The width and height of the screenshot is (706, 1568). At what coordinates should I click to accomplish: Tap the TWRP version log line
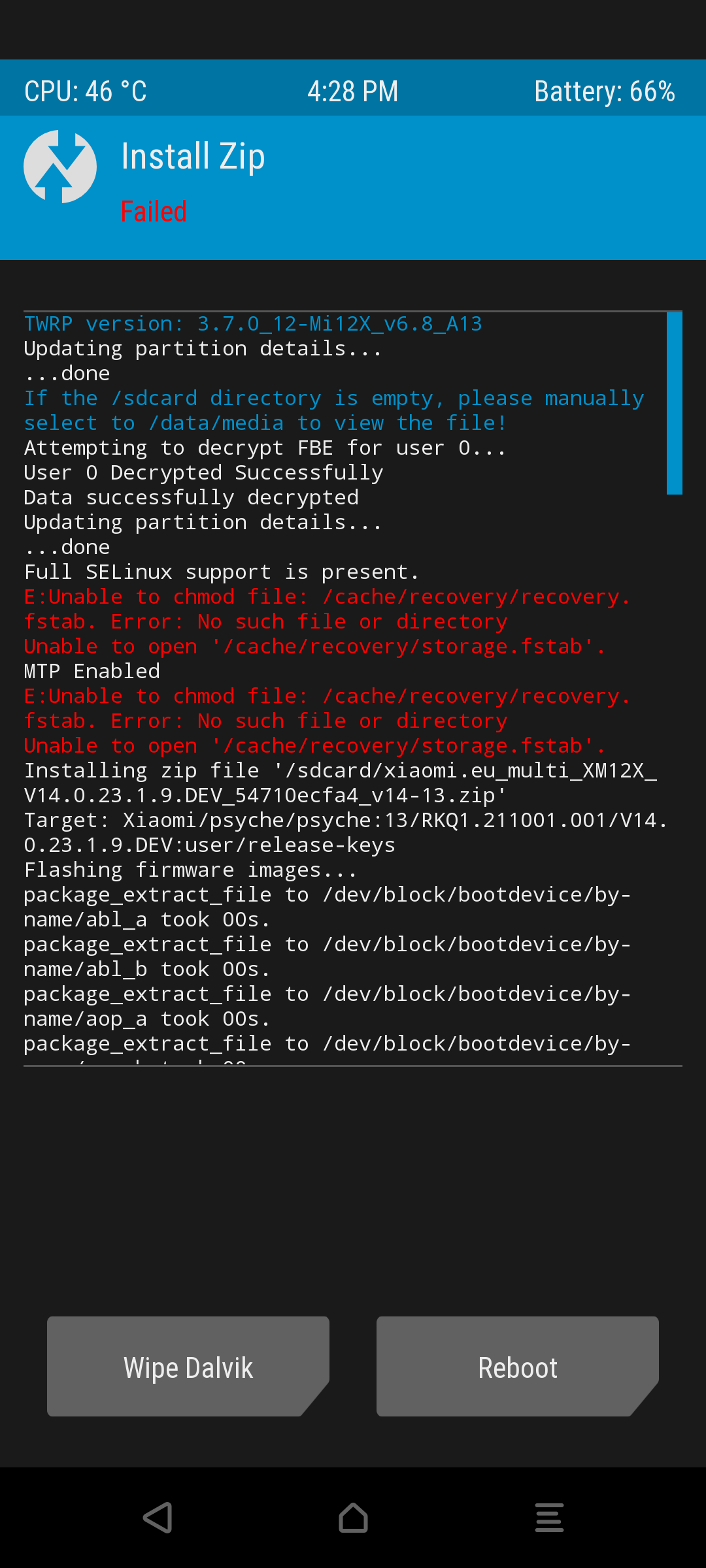click(x=253, y=324)
